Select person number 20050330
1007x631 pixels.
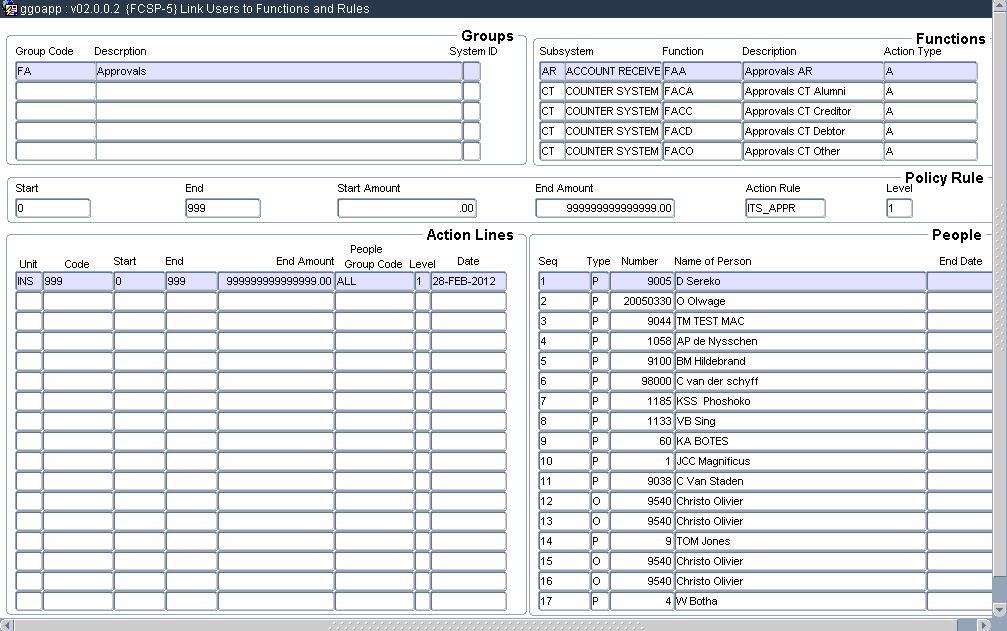(641, 302)
